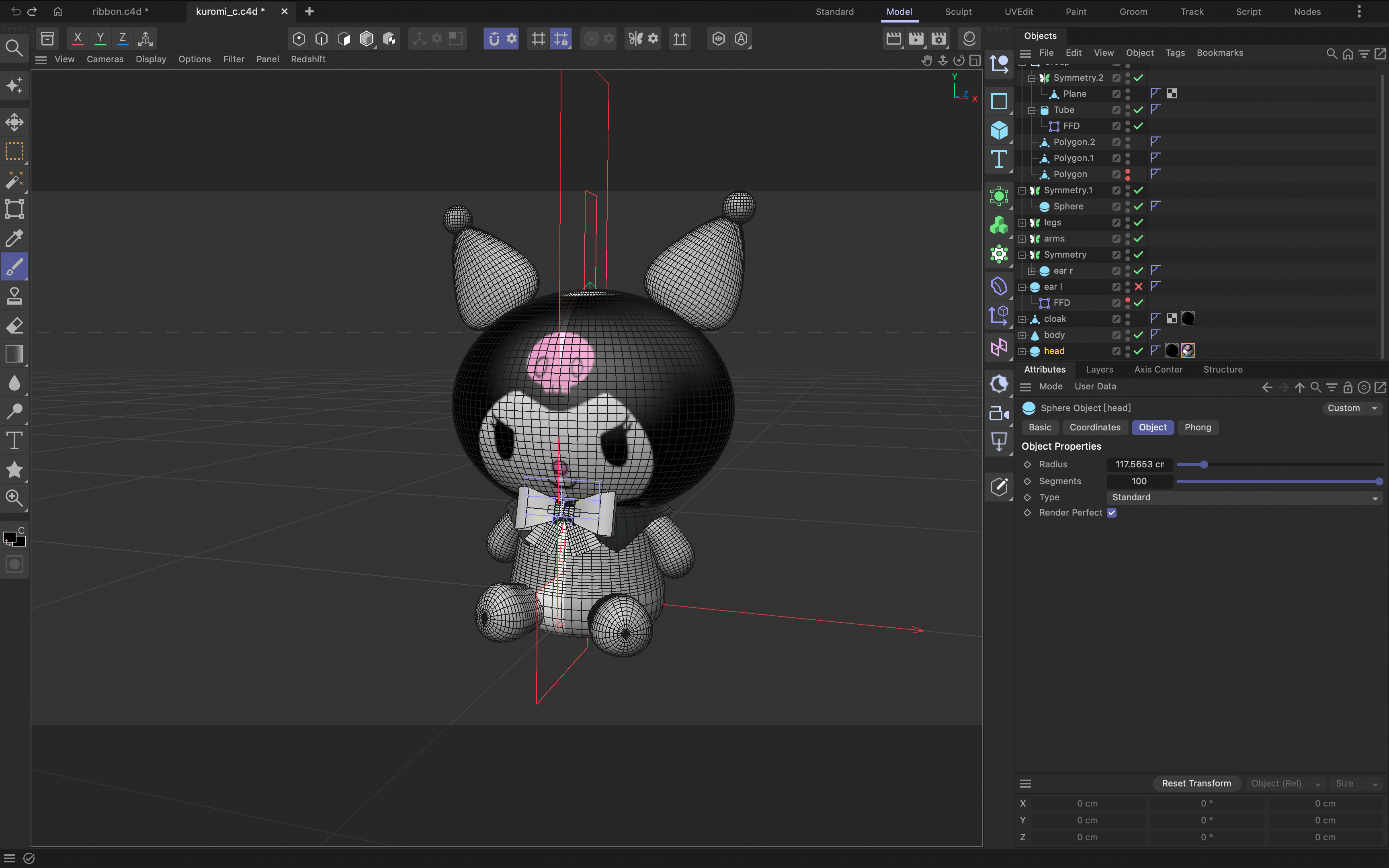Open the green Generators icon palette
Viewport: 1389px width, 868px height.
click(x=999, y=225)
